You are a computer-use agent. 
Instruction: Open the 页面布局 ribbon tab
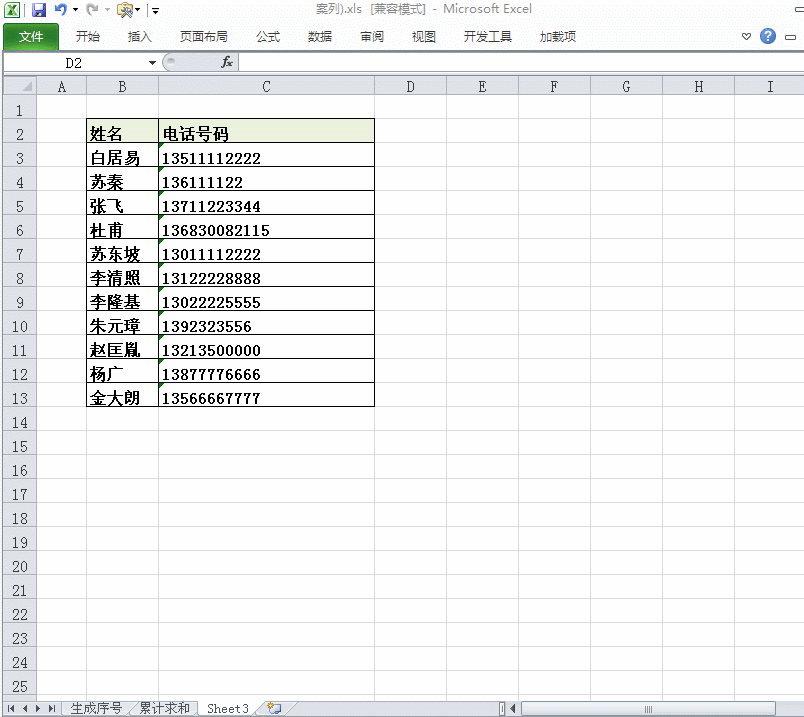(204, 37)
